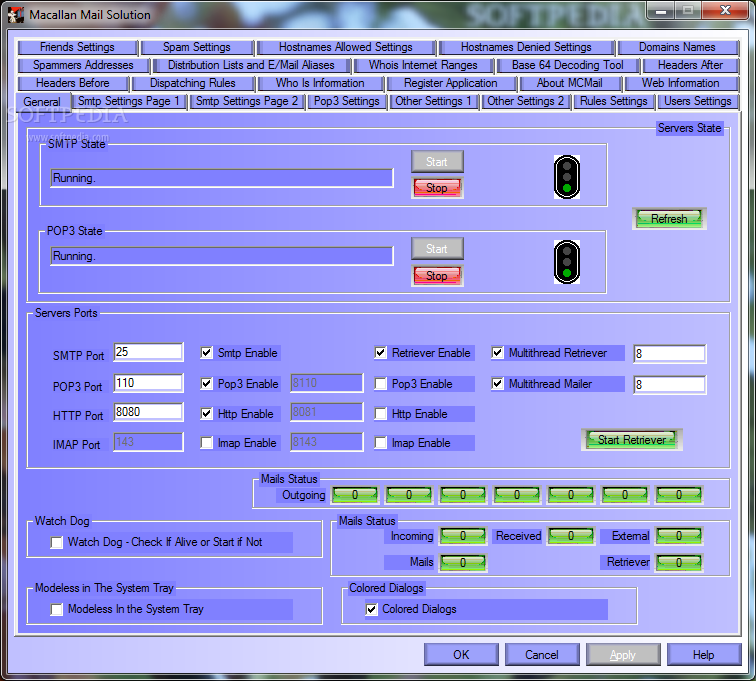Stop the POP3 server
Viewport: 756px width, 681px height.
point(437,276)
